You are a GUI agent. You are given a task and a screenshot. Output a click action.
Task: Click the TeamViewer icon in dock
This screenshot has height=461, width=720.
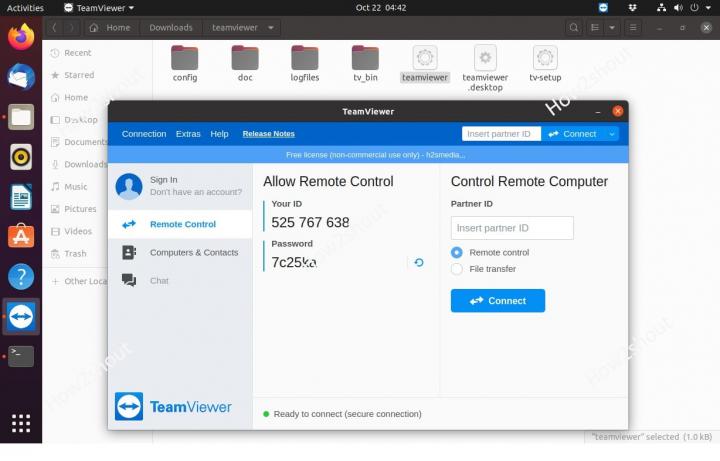pos(21,317)
